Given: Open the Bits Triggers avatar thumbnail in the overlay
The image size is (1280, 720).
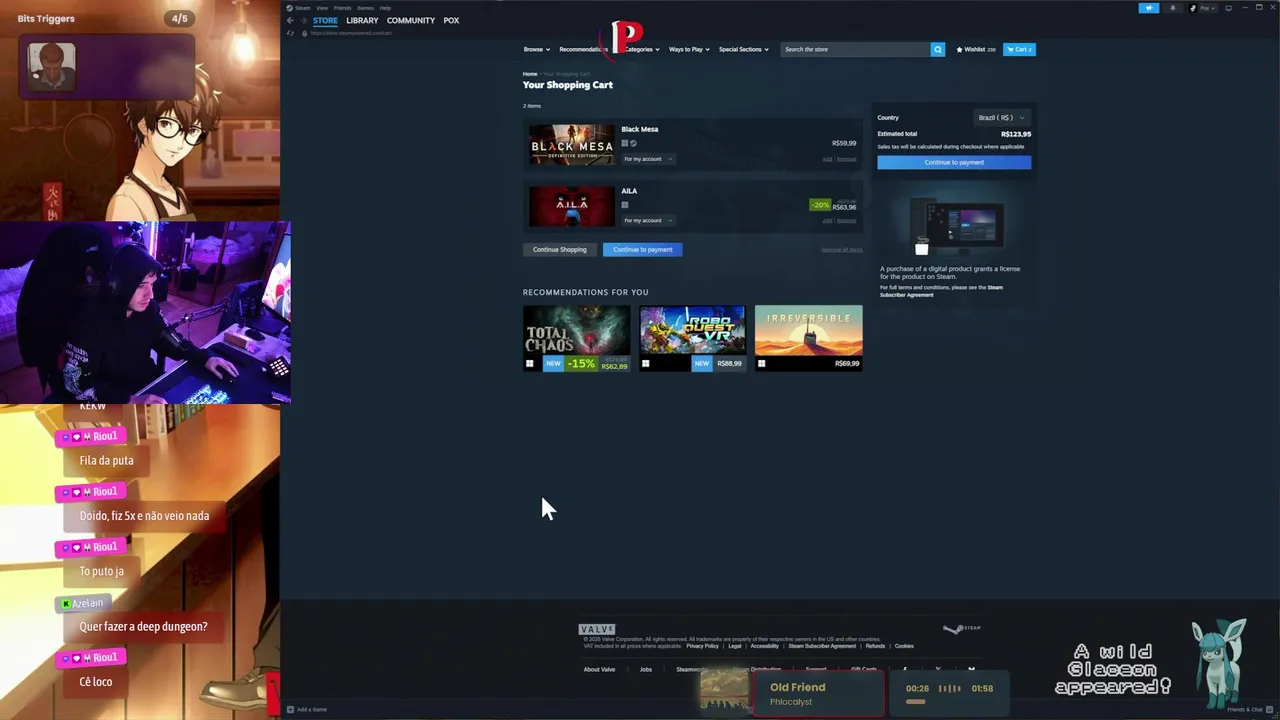Looking at the screenshot, I should pyautogui.click(x=51, y=66).
